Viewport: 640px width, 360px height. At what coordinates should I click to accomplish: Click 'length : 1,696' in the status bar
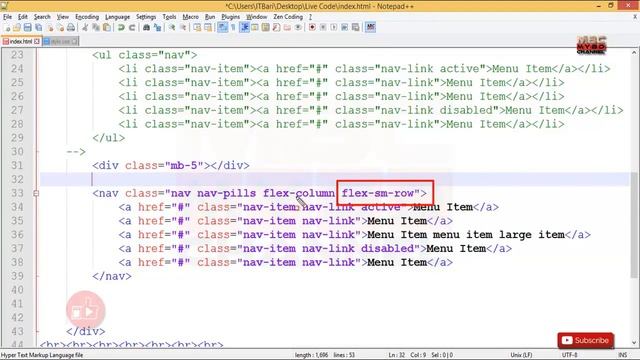pyautogui.click(x=311, y=355)
